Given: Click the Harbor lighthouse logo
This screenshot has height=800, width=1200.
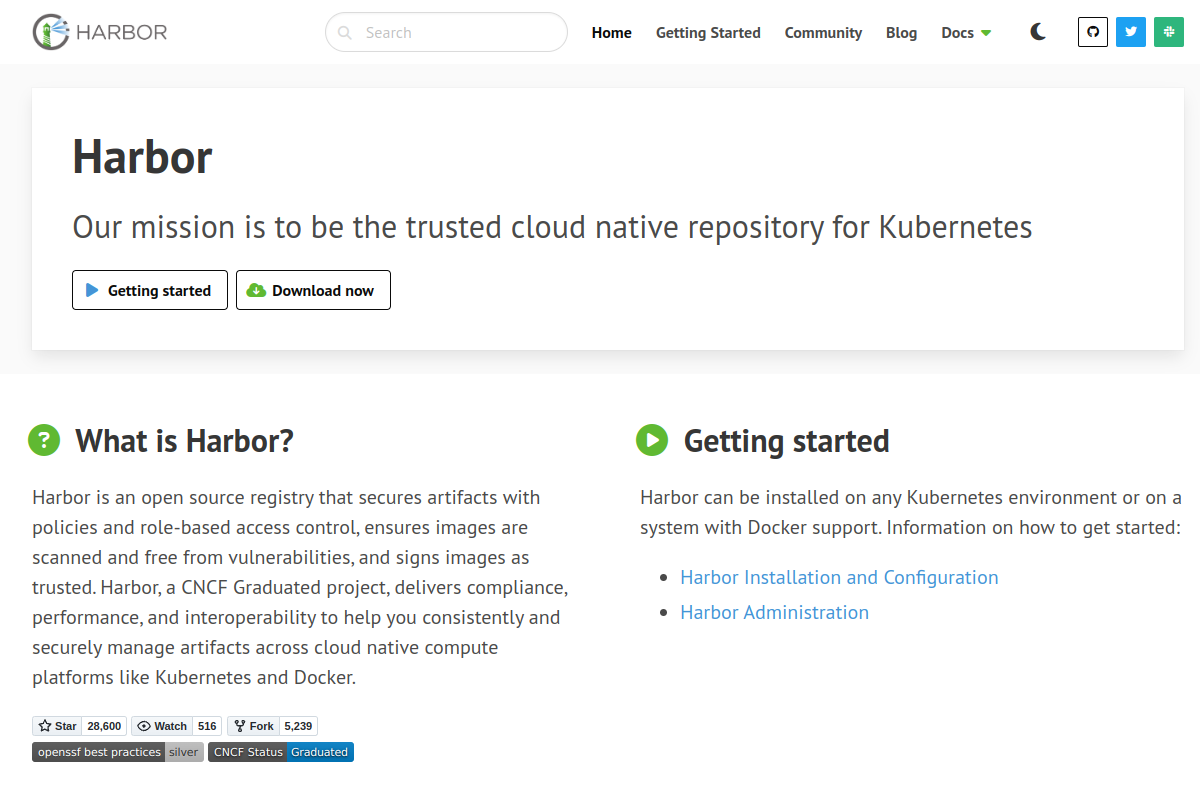Looking at the screenshot, I should click(x=100, y=32).
